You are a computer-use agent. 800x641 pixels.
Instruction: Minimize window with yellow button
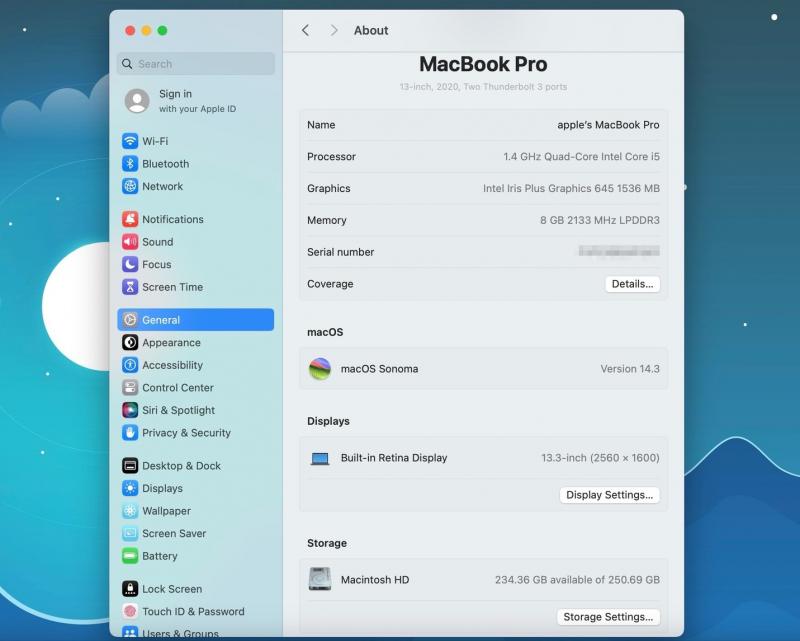pos(146,31)
